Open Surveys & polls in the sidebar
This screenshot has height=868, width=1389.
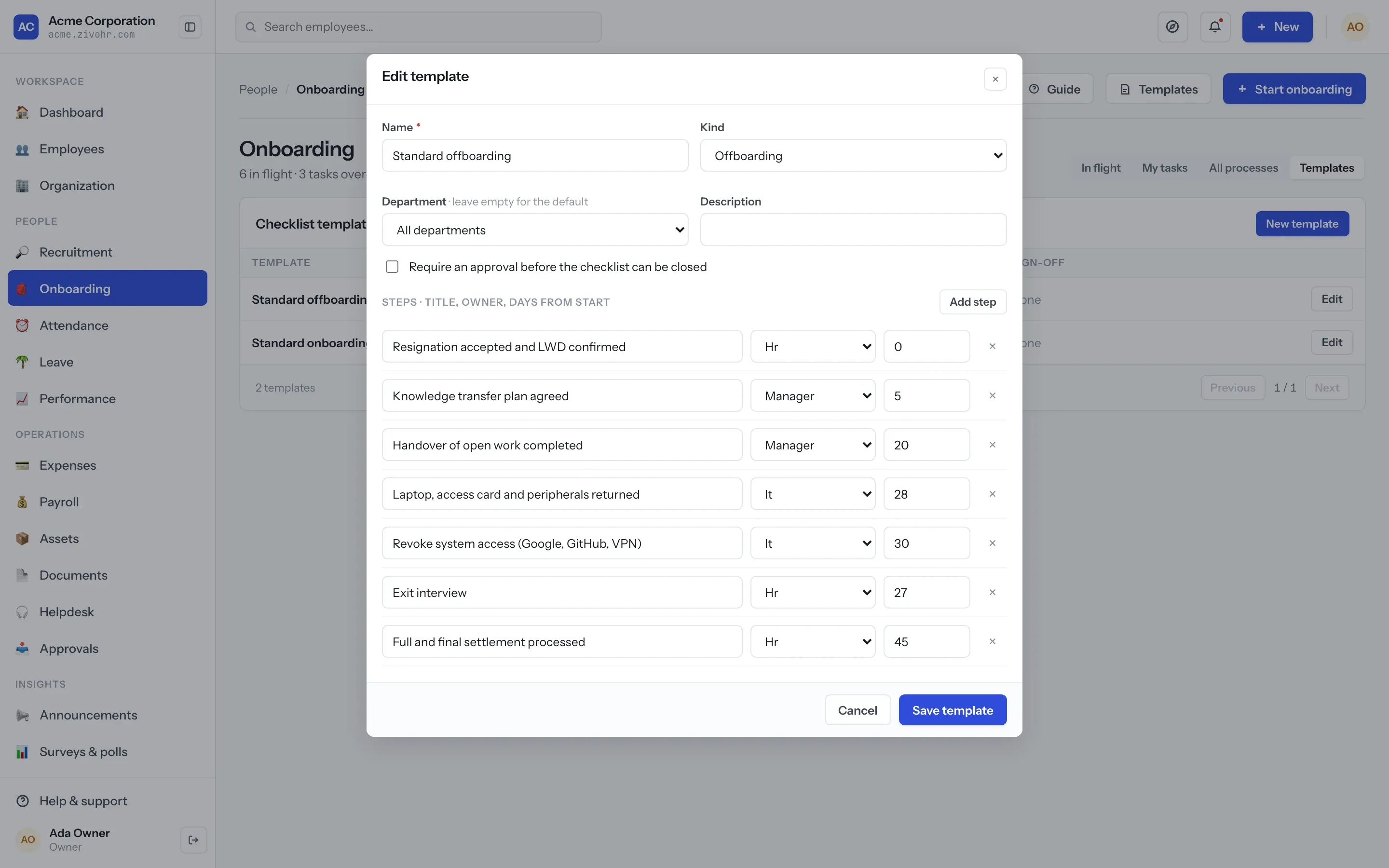108,752
